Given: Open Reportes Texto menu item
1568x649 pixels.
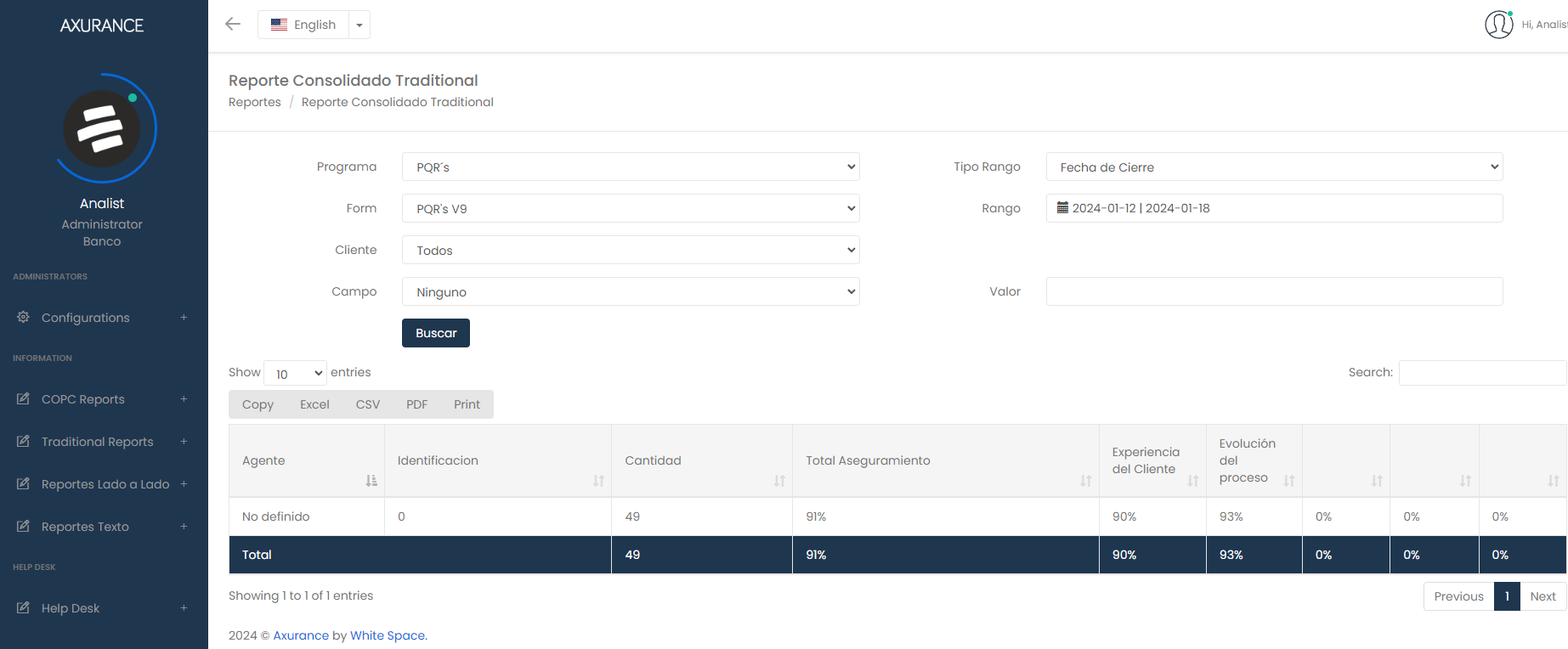Looking at the screenshot, I should click(x=85, y=527).
